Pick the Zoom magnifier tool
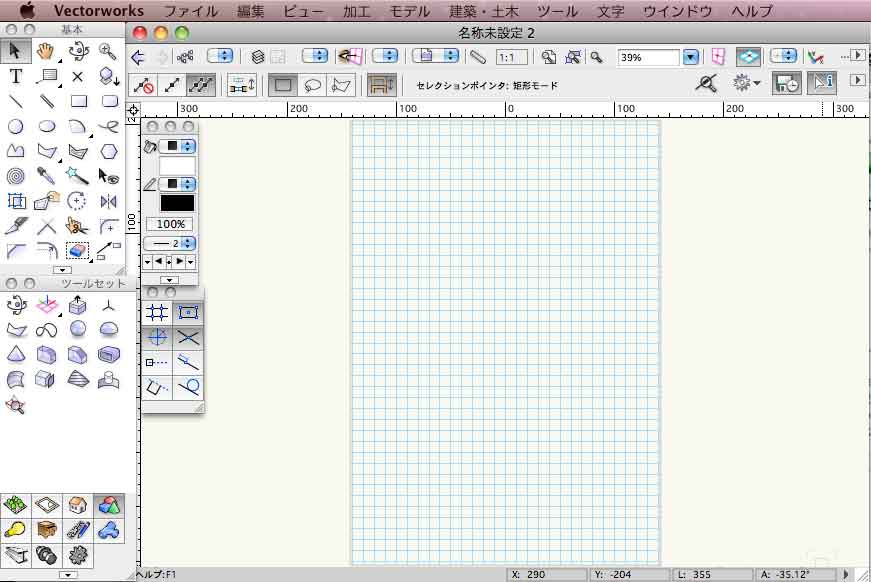871x582 pixels. point(108,51)
